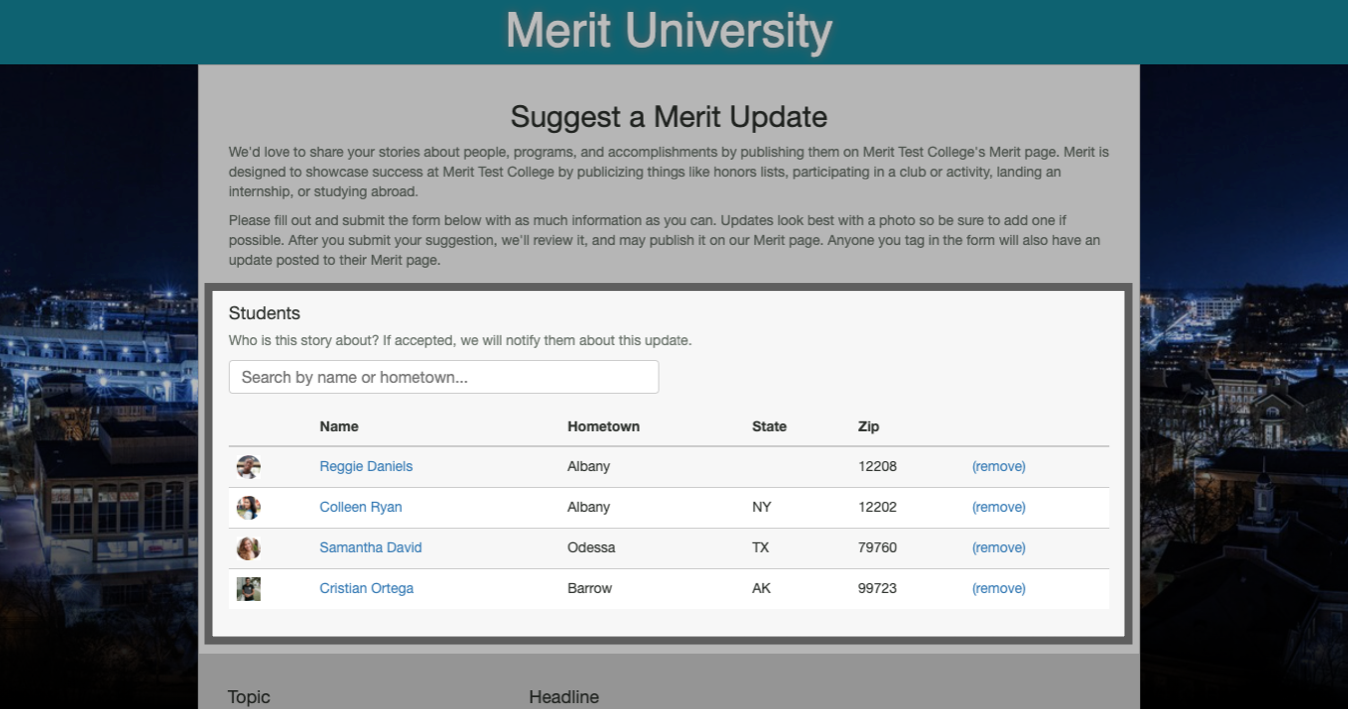Open the Cristian Ortega link
This screenshot has width=1348, height=709.
[x=367, y=589]
